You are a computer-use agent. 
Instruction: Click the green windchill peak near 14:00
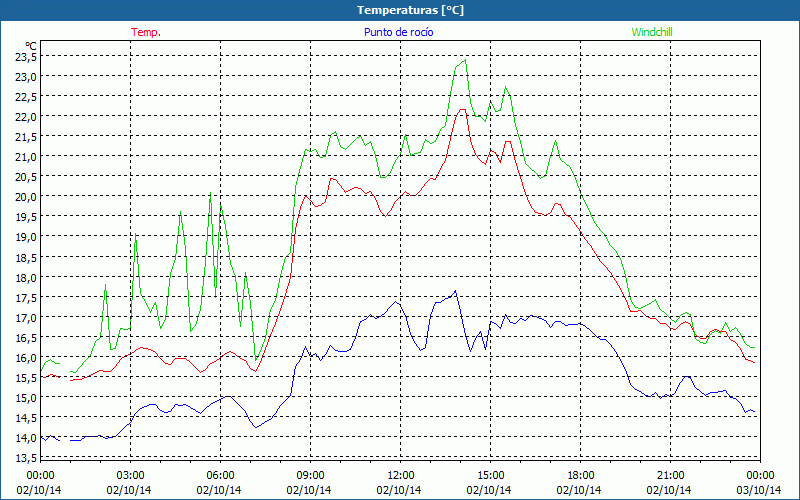(x=465, y=60)
